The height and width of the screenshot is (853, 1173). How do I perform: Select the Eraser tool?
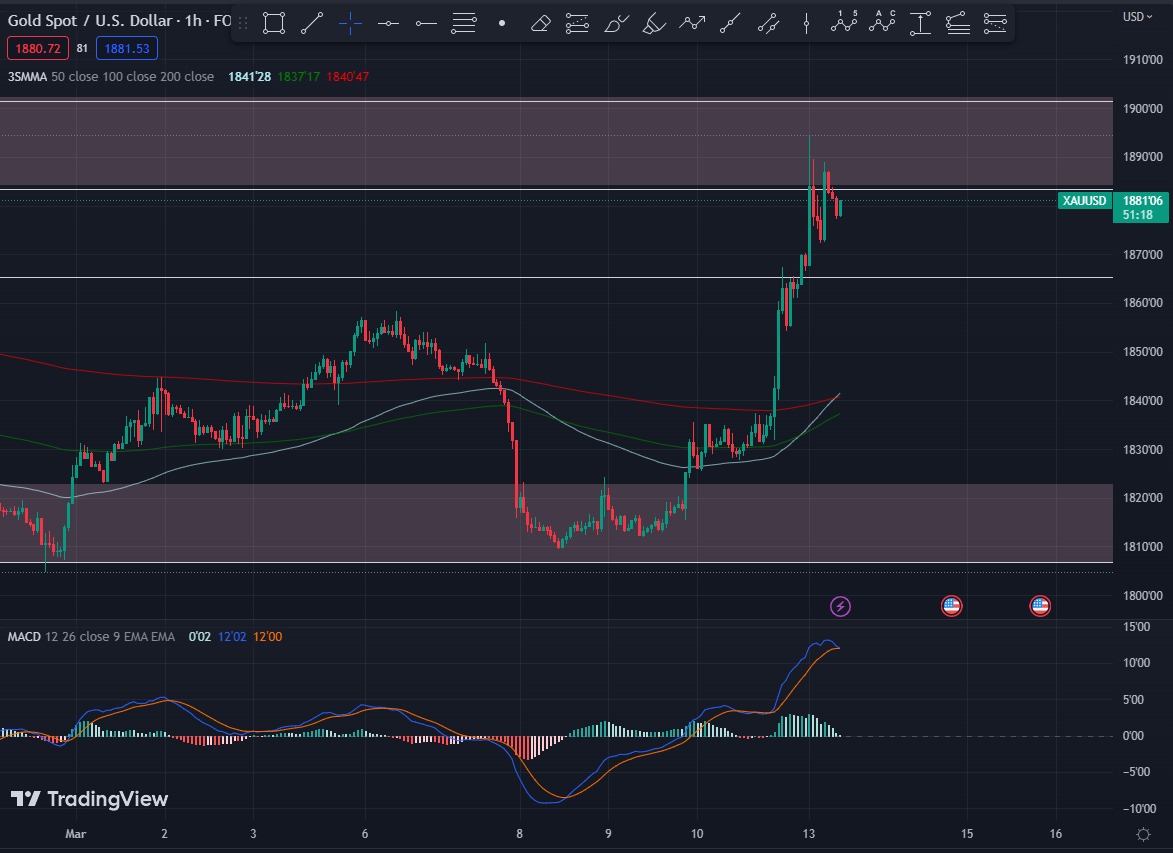tap(540, 22)
